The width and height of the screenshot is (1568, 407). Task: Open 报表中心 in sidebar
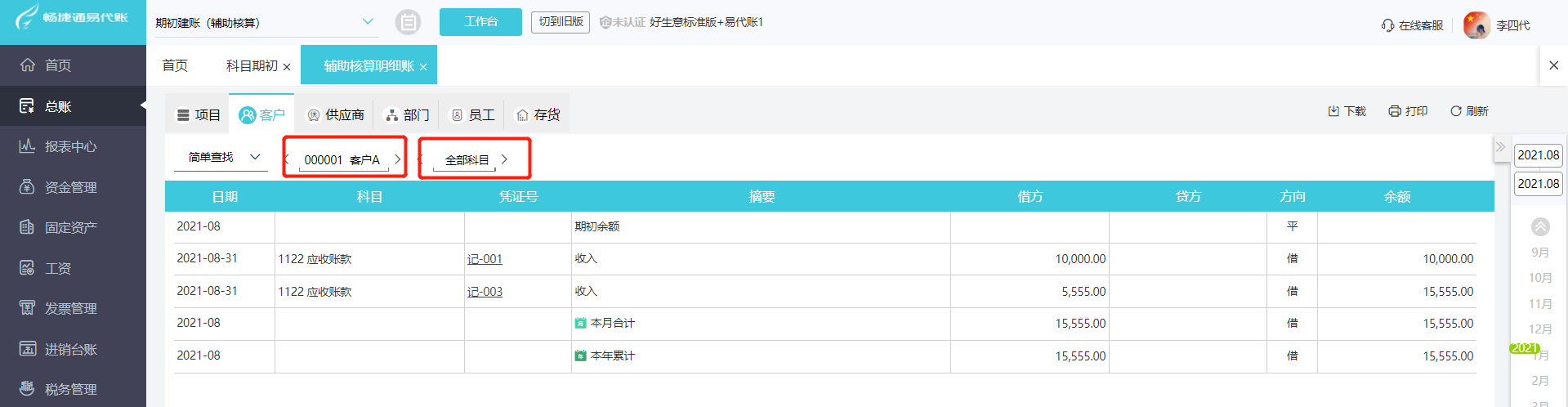[x=70, y=146]
